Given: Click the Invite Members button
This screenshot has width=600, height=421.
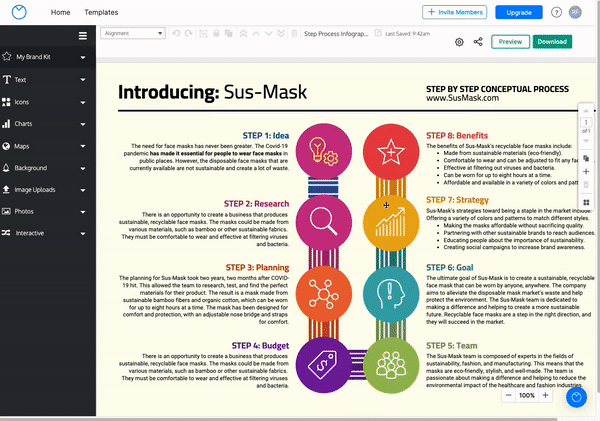Looking at the screenshot, I should click(x=455, y=12).
